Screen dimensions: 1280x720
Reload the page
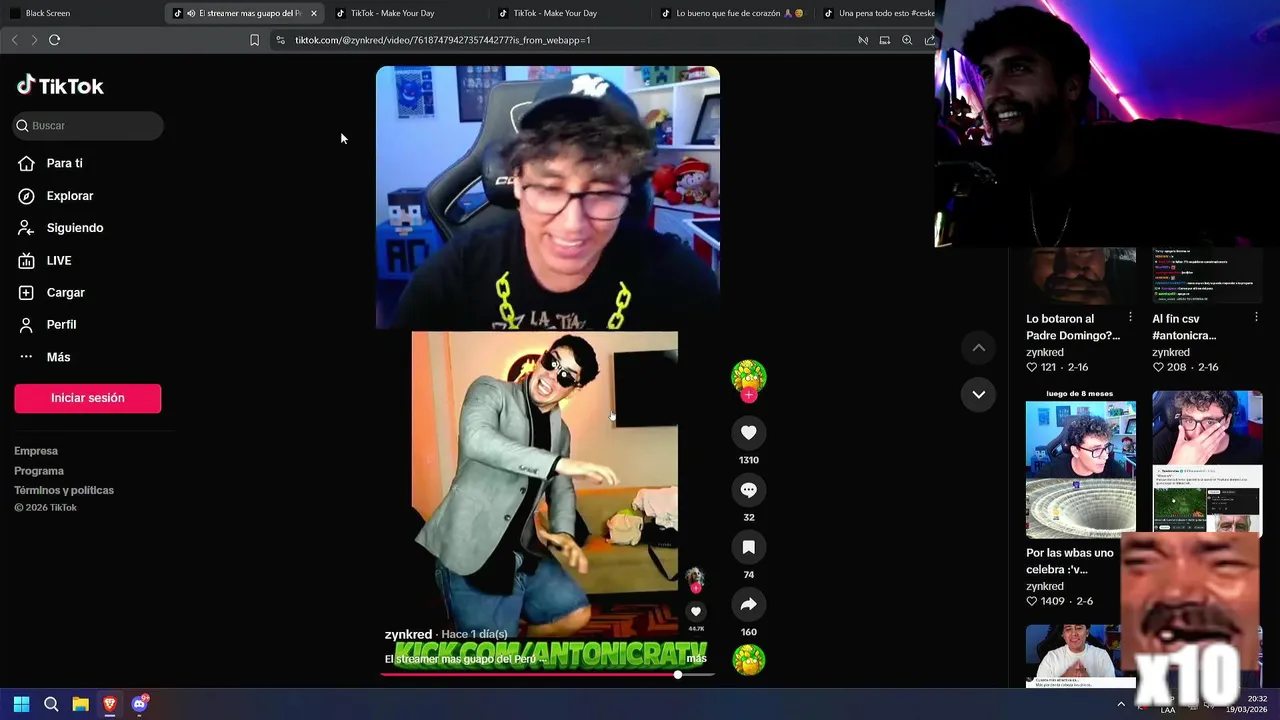pyautogui.click(x=55, y=40)
